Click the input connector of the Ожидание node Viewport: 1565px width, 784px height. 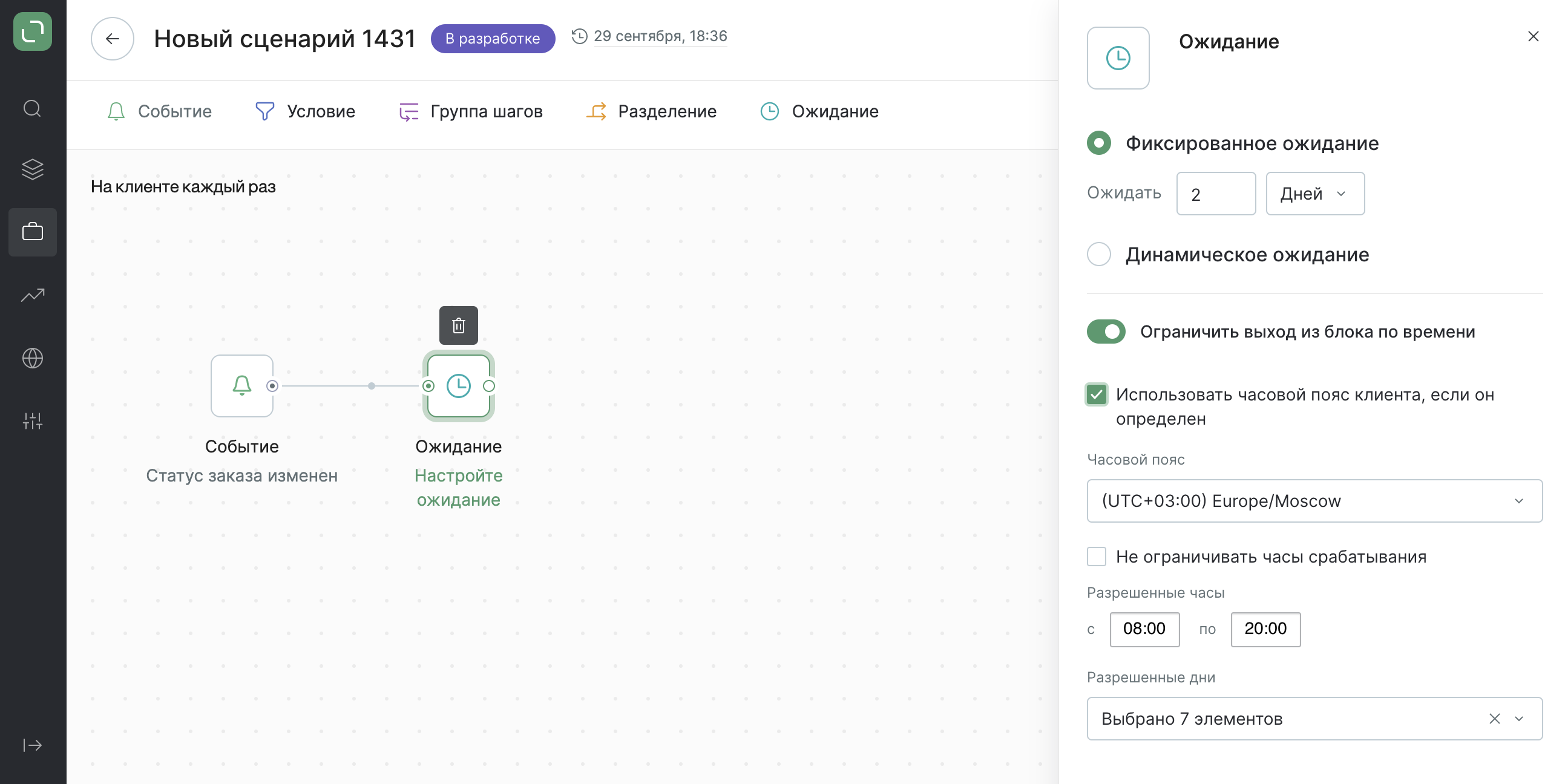tap(428, 385)
